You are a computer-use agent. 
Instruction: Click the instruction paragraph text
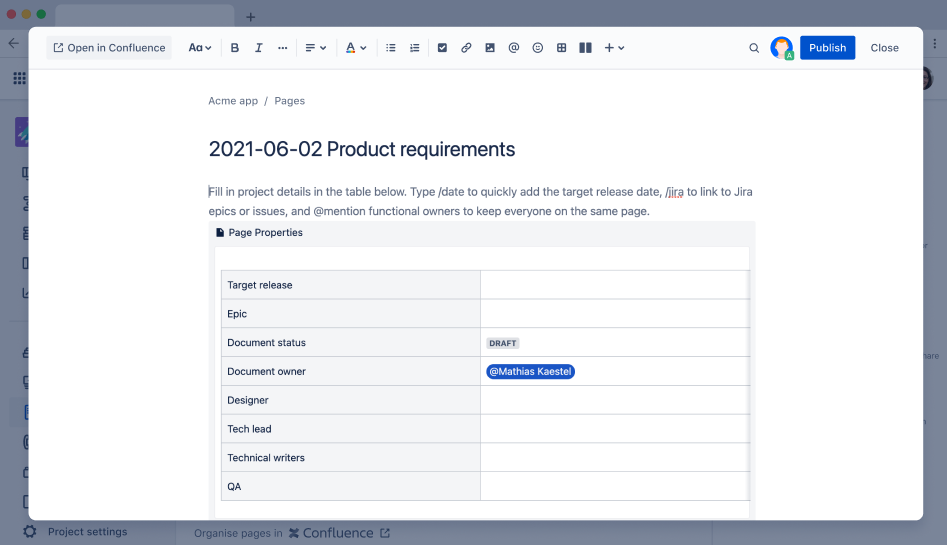480,201
